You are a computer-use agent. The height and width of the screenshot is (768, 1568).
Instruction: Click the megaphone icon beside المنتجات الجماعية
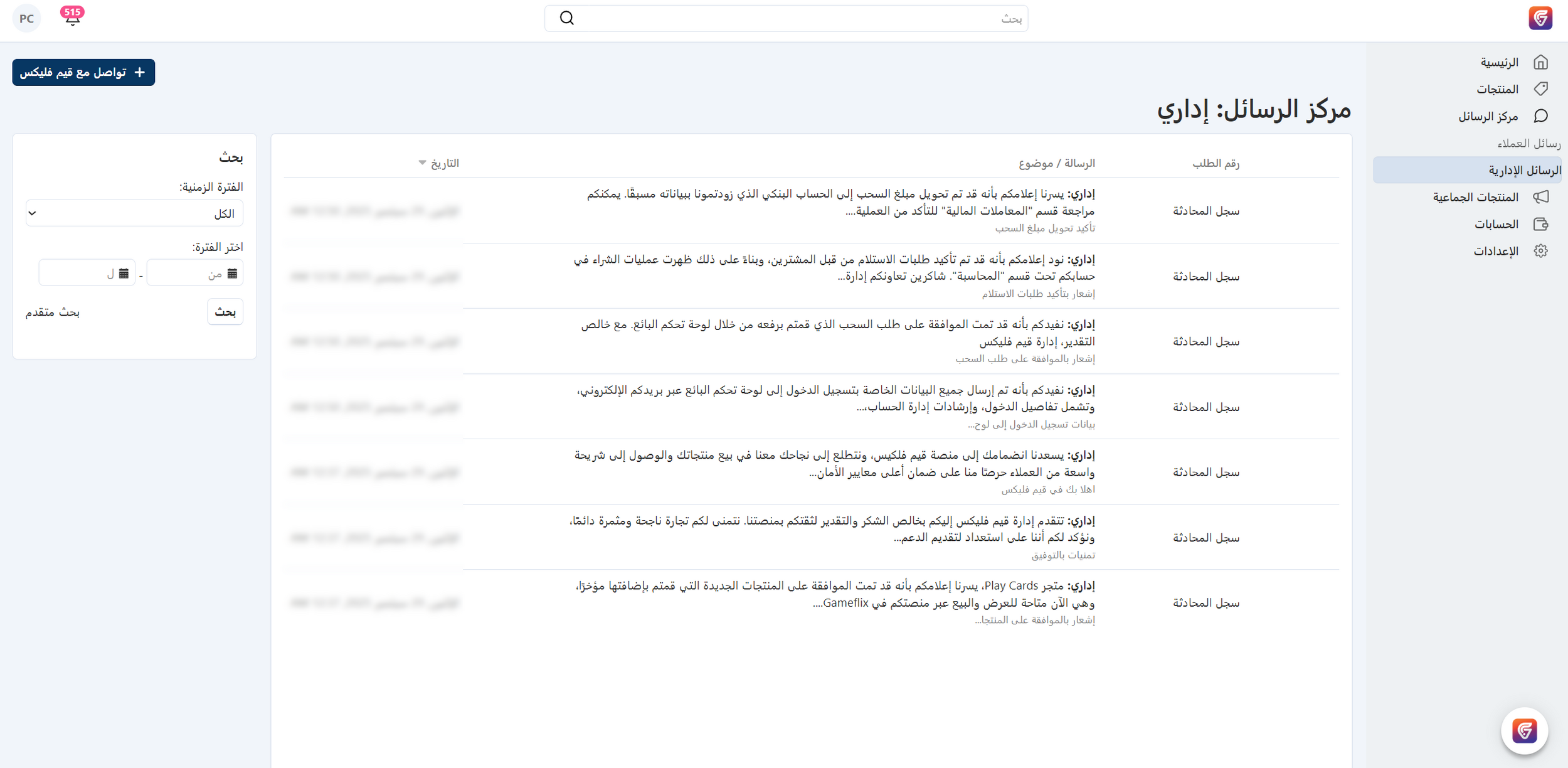pos(1540,197)
